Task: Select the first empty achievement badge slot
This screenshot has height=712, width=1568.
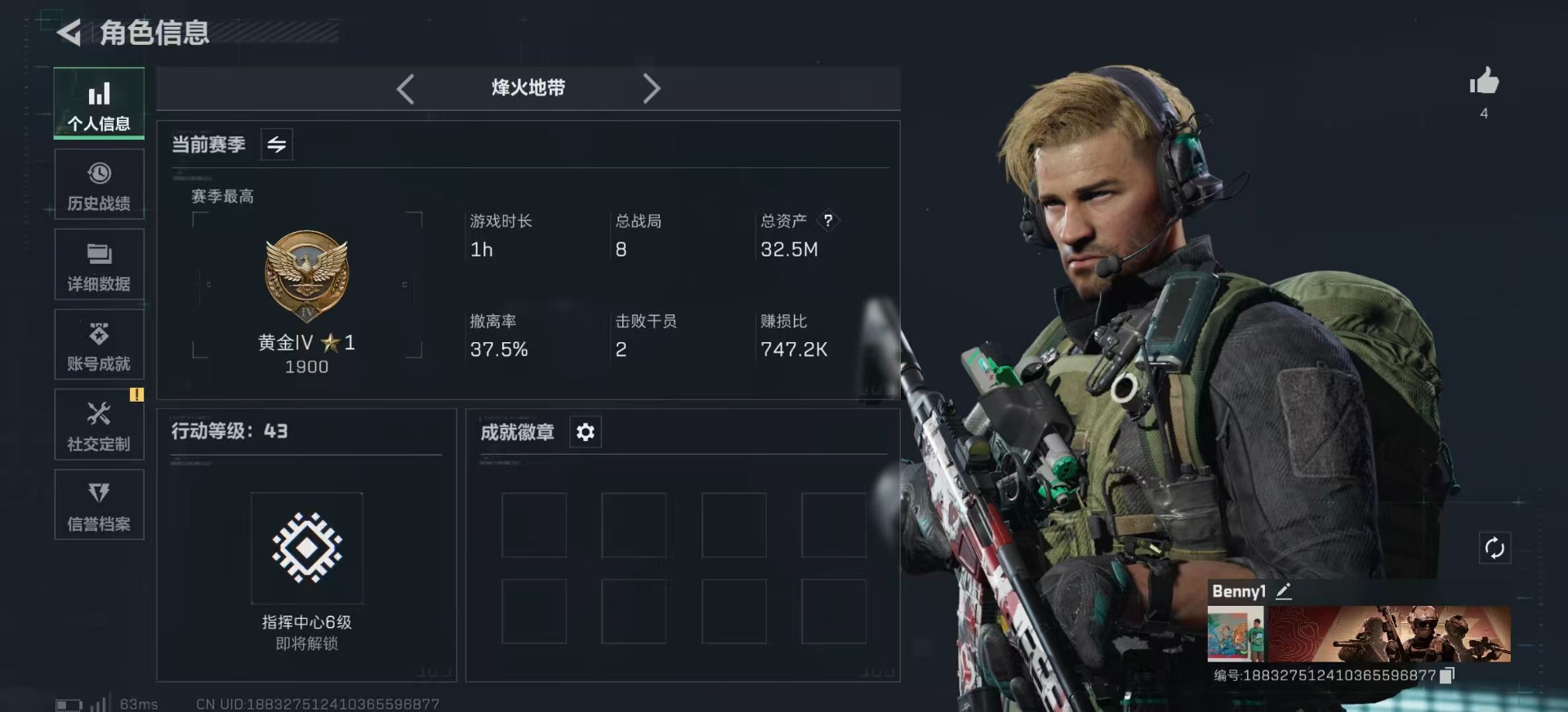Action: point(534,525)
